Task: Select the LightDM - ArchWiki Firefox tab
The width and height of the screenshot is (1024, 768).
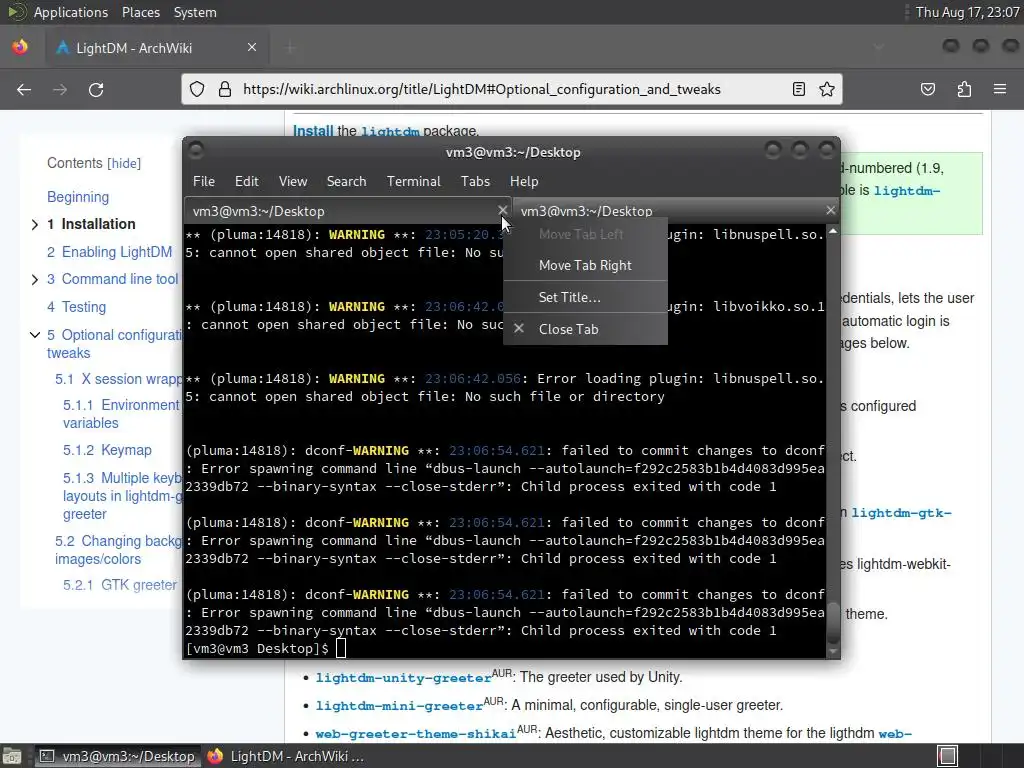Action: (157, 48)
